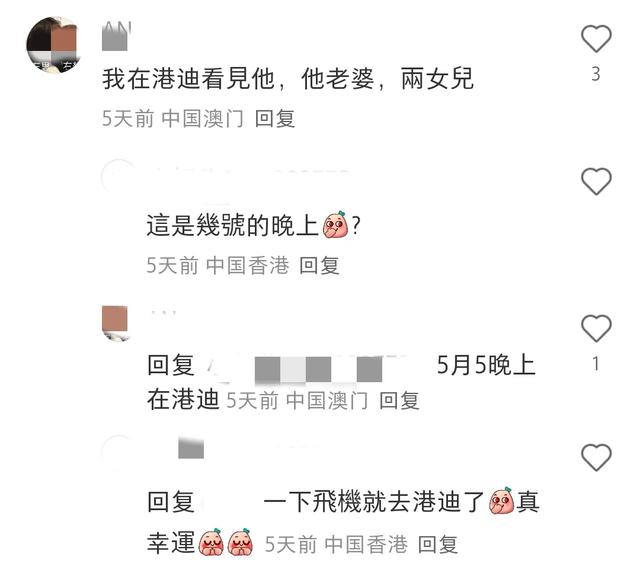Reply to the 真幸運 comment
This screenshot has height=570, width=640.
point(438,544)
